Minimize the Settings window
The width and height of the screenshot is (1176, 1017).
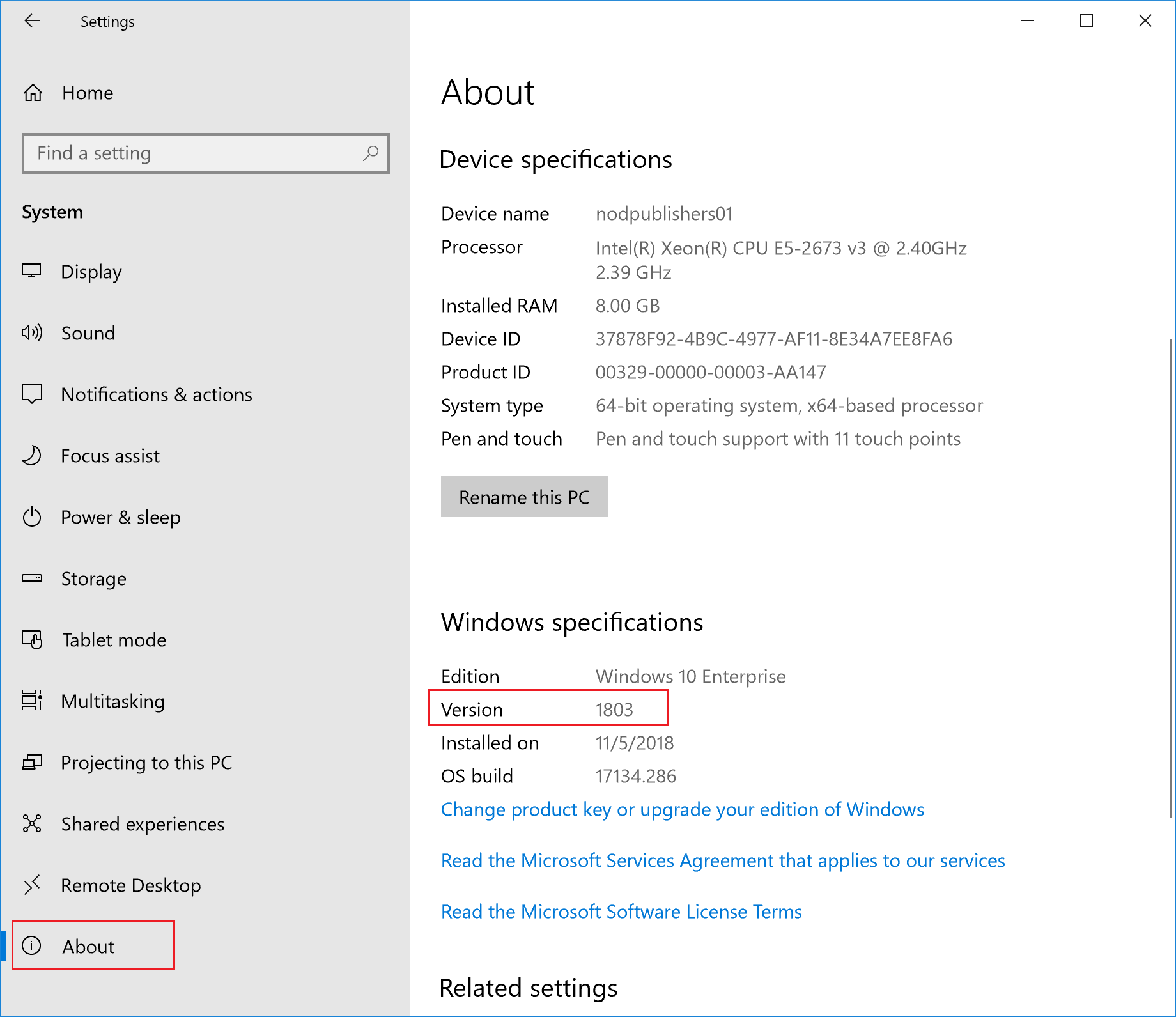(x=1028, y=21)
